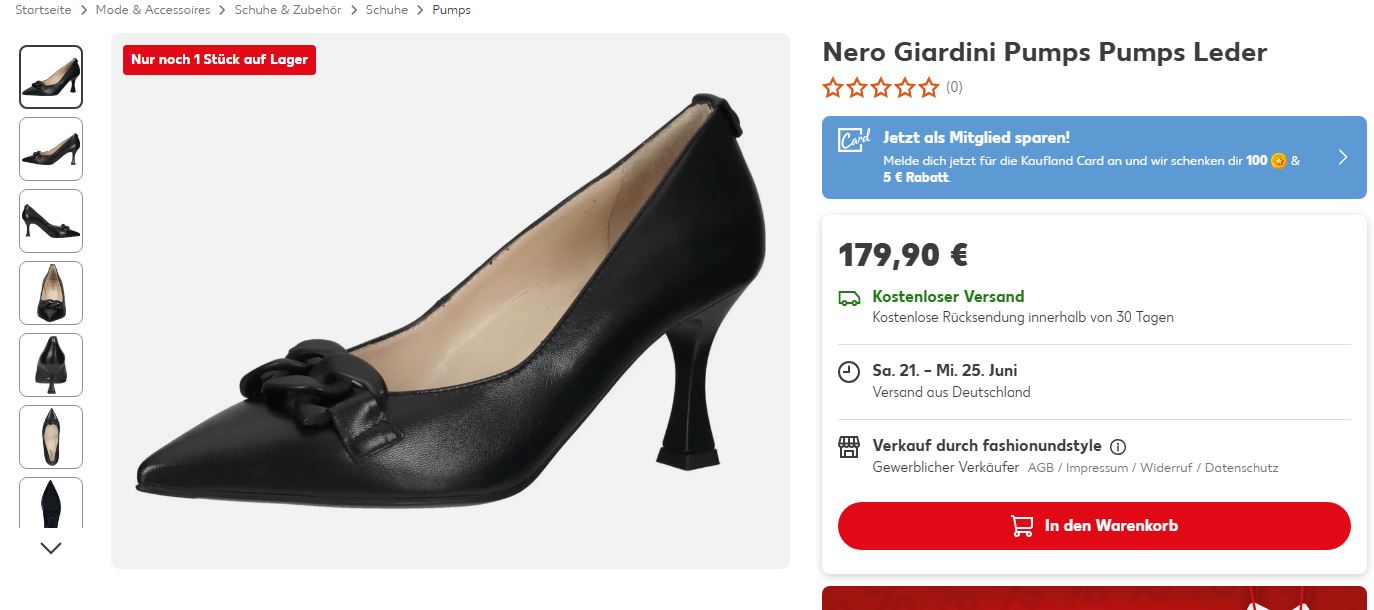Click the info icon beside fashionundstyle
This screenshot has height=610, width=1374.
pyautogui.click(x=1118, y=447)
